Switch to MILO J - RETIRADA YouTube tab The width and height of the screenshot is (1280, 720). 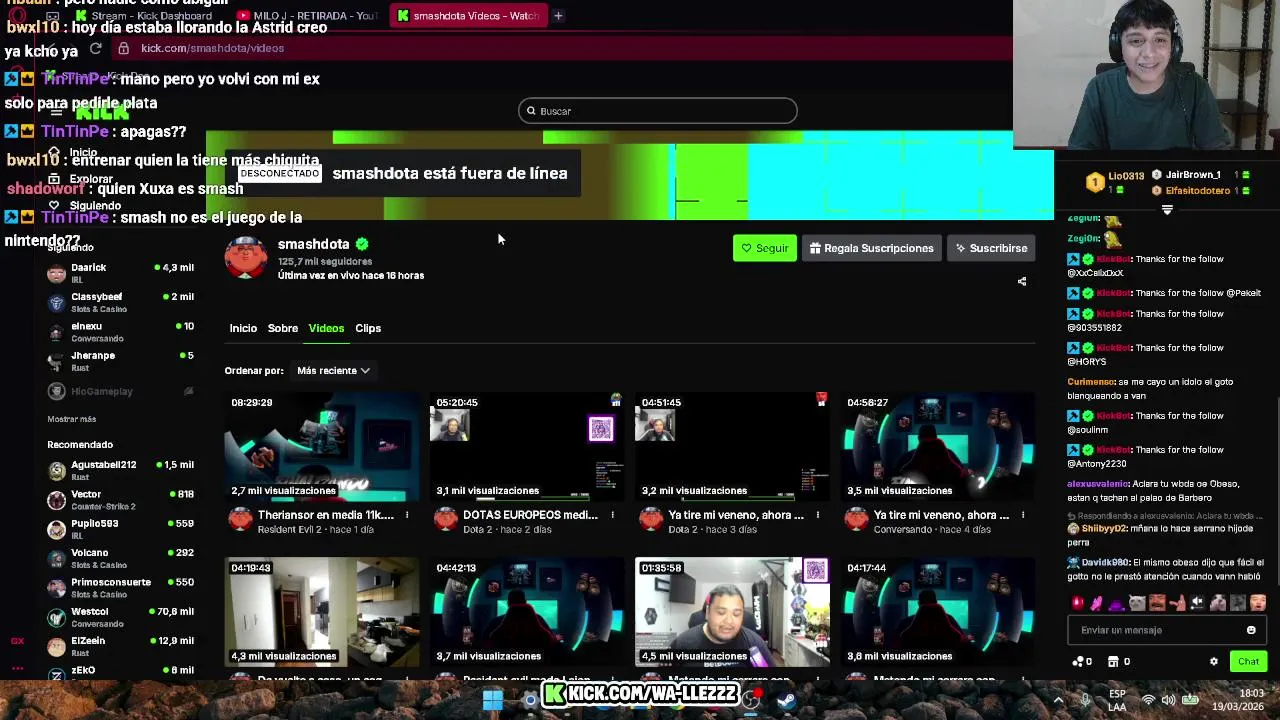point(308,15)
